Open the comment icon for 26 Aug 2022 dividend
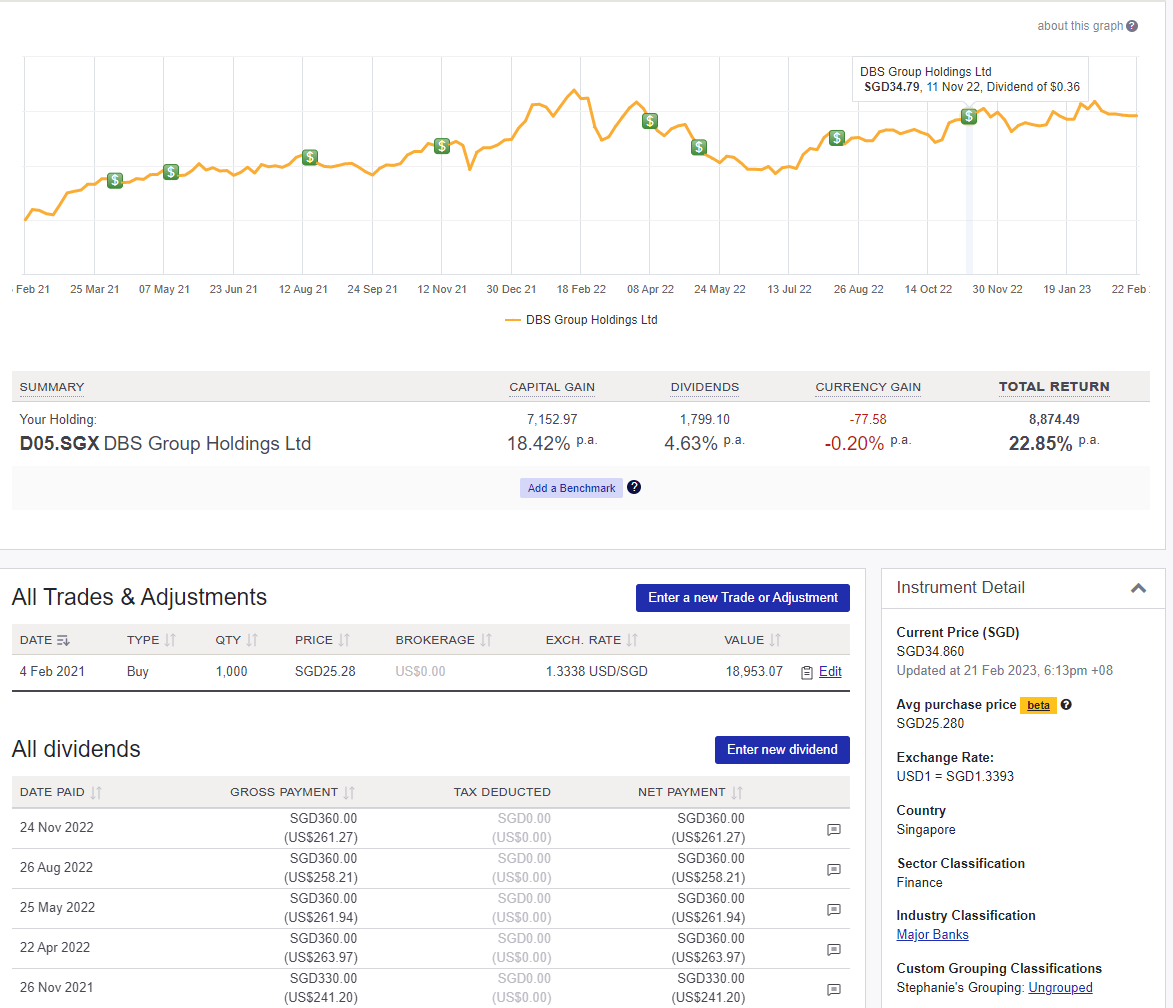 click(x=833, y=870)
